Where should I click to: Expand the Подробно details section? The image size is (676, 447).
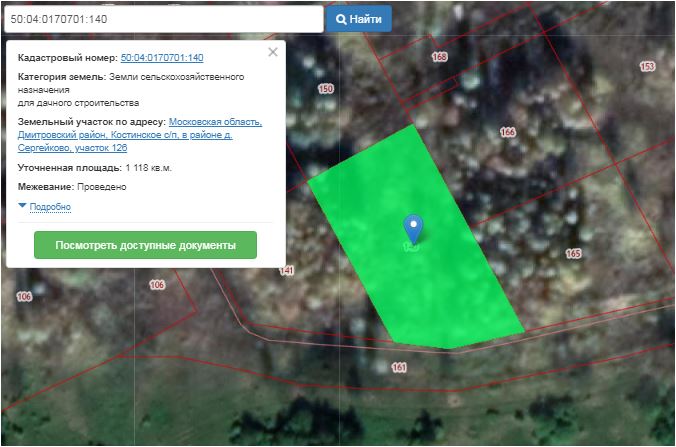click(50, 207)
